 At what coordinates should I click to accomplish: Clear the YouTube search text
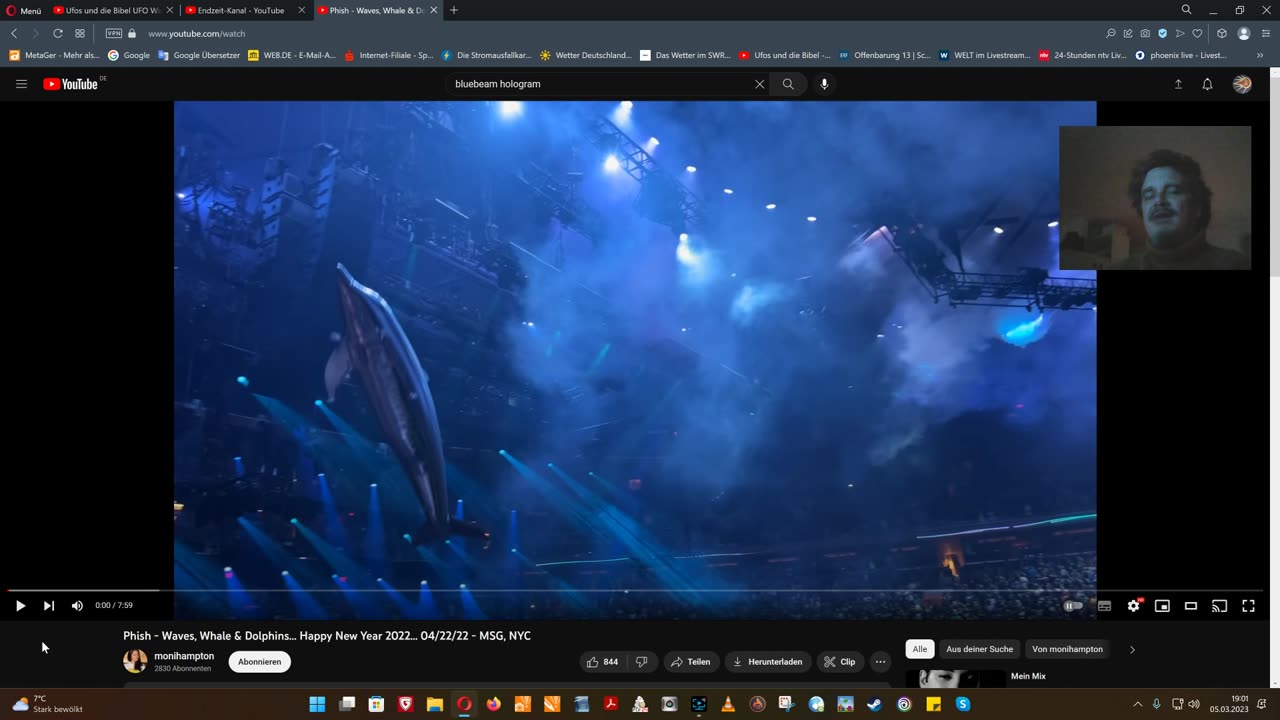tap(759, 84)
